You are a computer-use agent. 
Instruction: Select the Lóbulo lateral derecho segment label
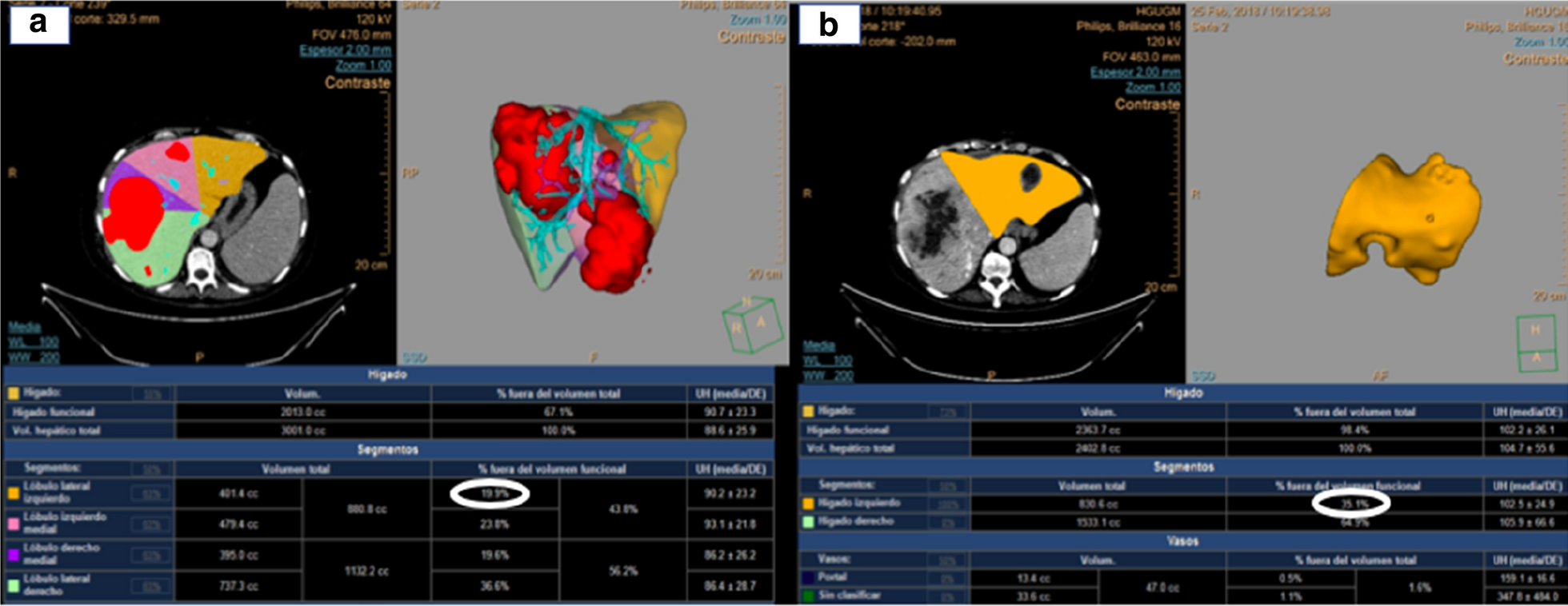[56, 584]
